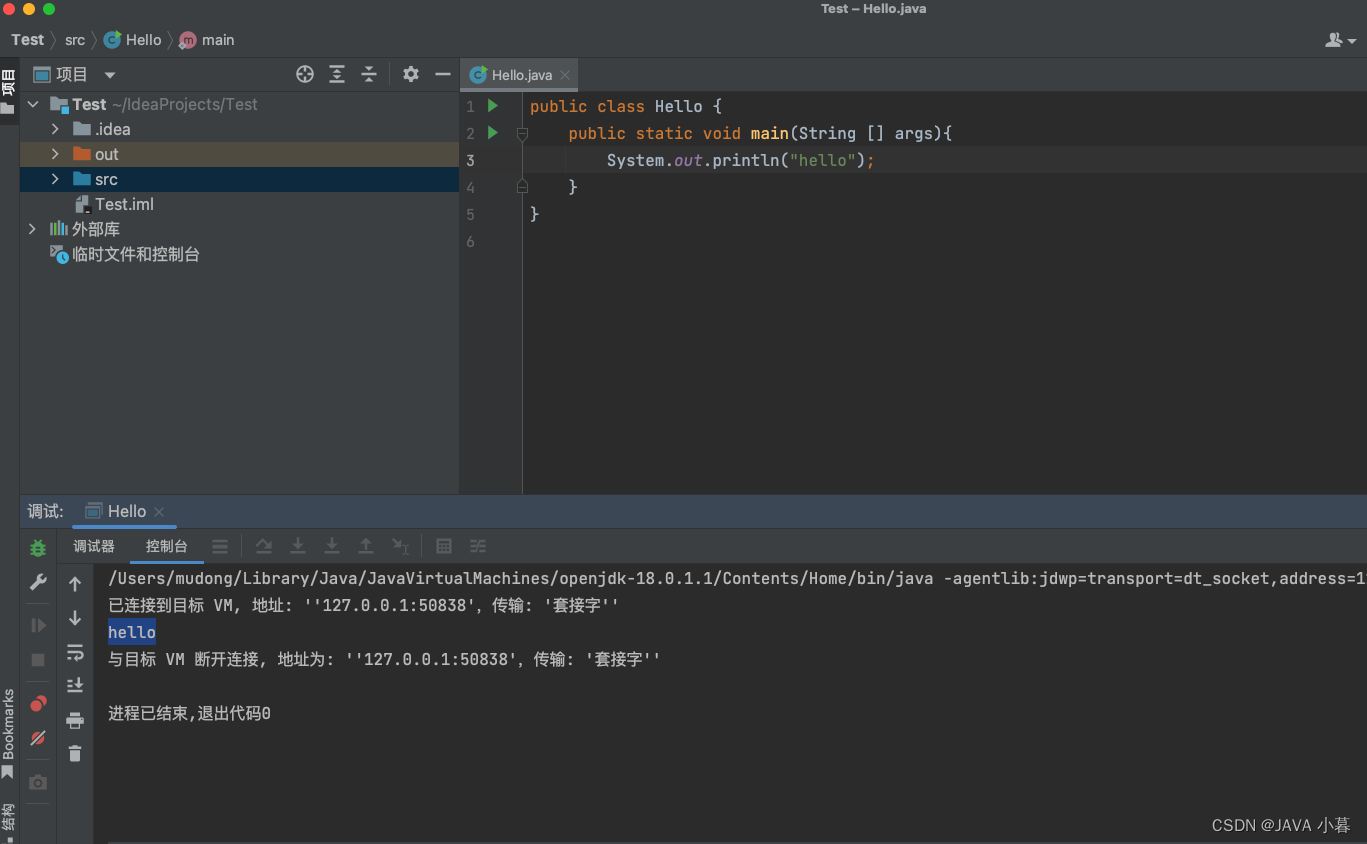Expand the out folder

55,154
